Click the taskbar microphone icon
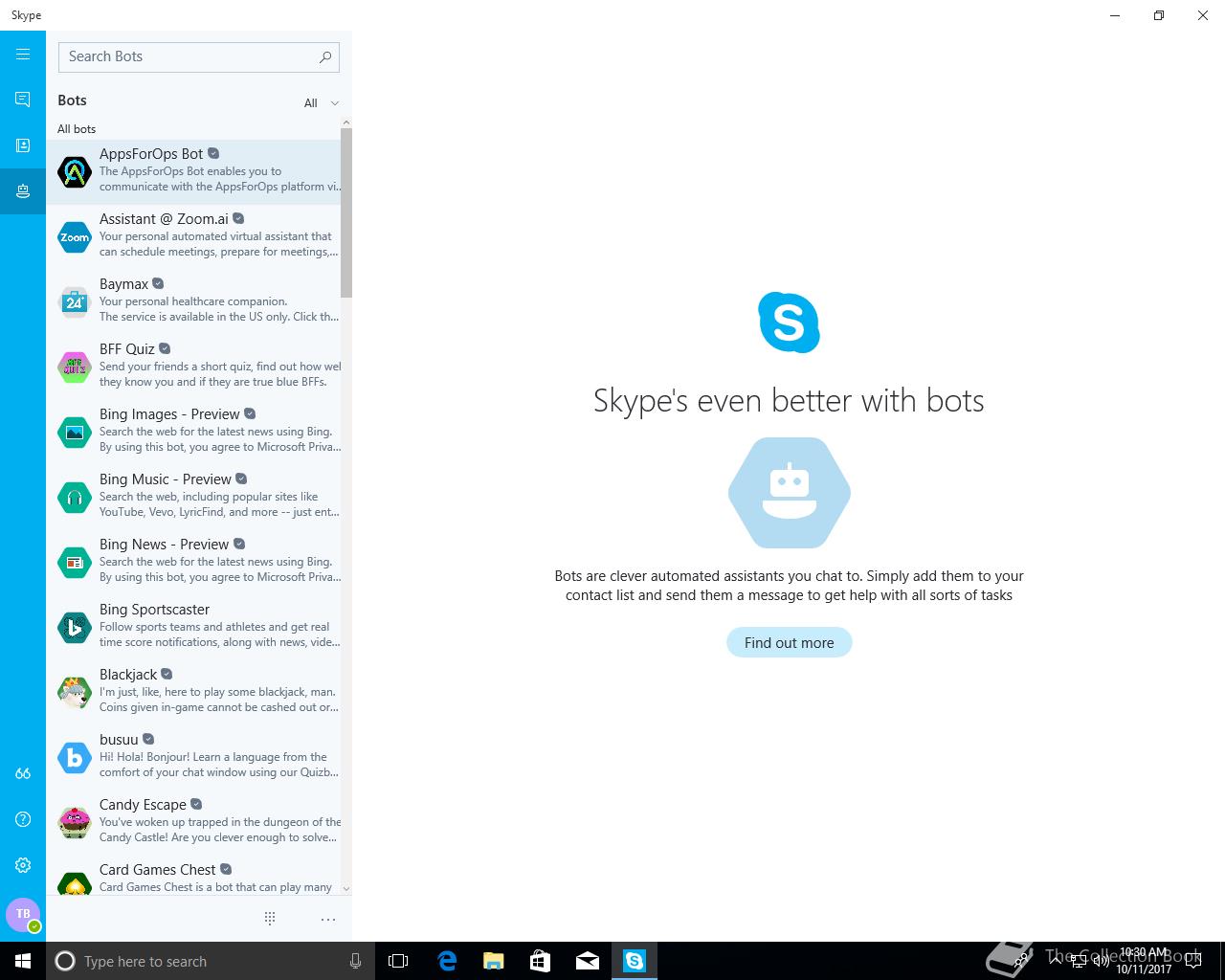This screenshot has width=1225, height=980. (355, 961)
